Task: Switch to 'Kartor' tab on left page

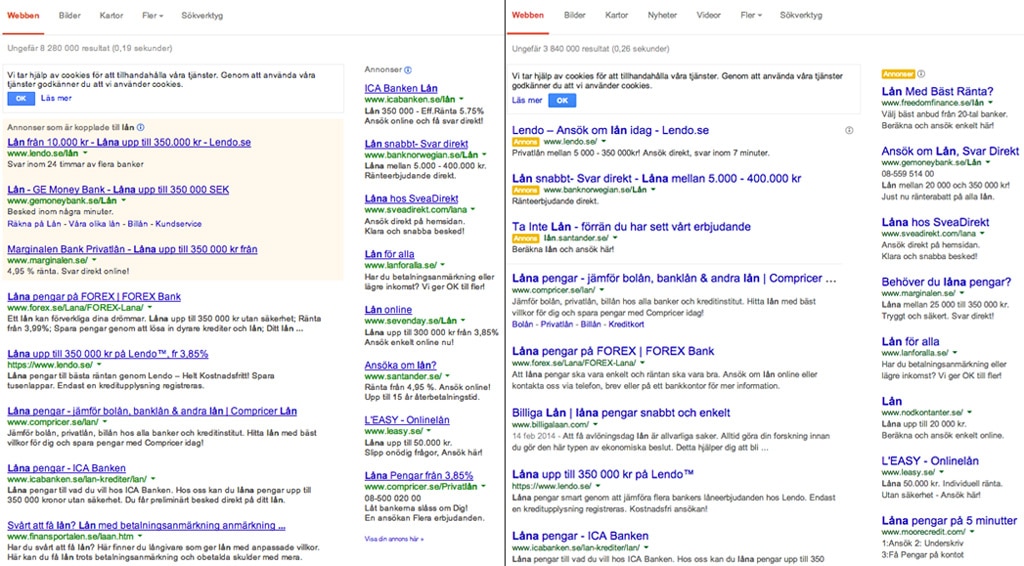Action: pyautogui.click(x=112, y=16)
